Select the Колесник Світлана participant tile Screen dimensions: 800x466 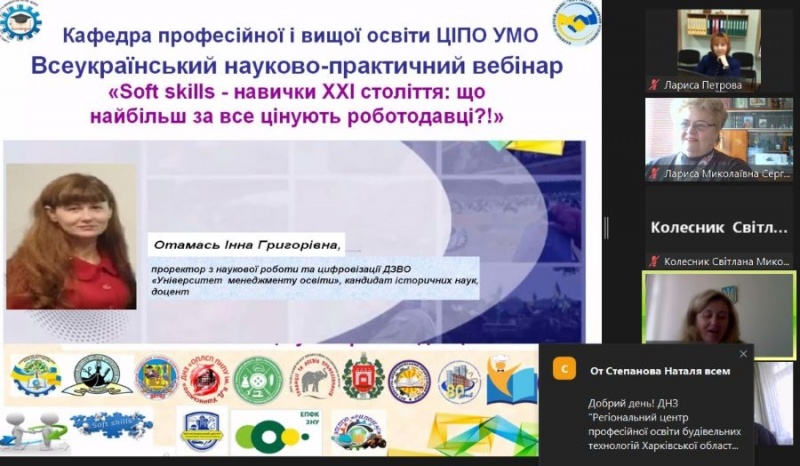coord(718,228)
